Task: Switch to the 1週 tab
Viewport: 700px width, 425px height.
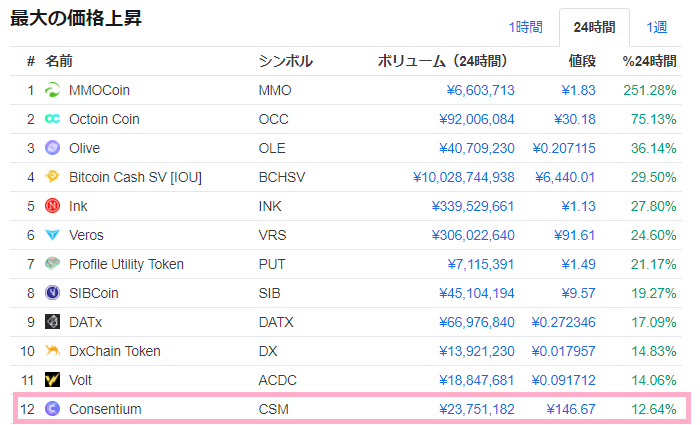Action: click(x=657, y=27)
